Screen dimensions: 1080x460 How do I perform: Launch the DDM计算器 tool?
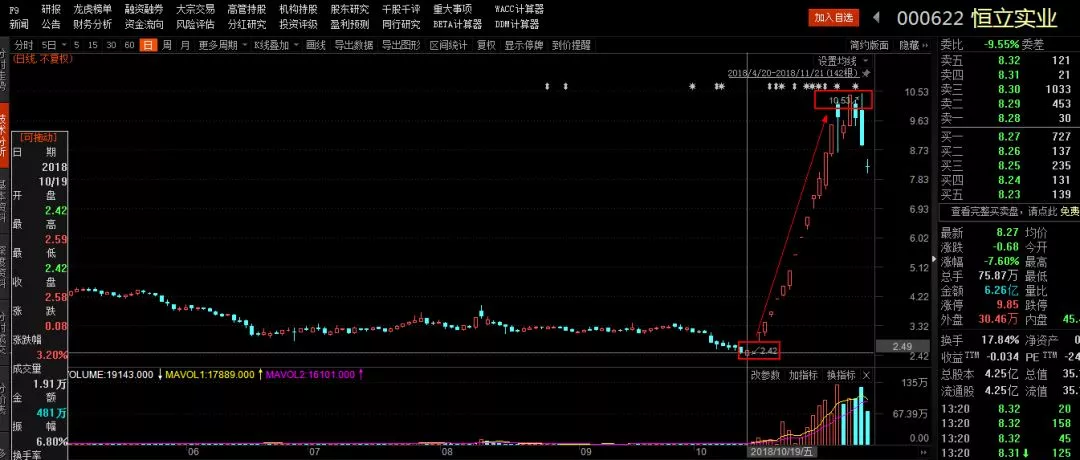tap(517, 25)
